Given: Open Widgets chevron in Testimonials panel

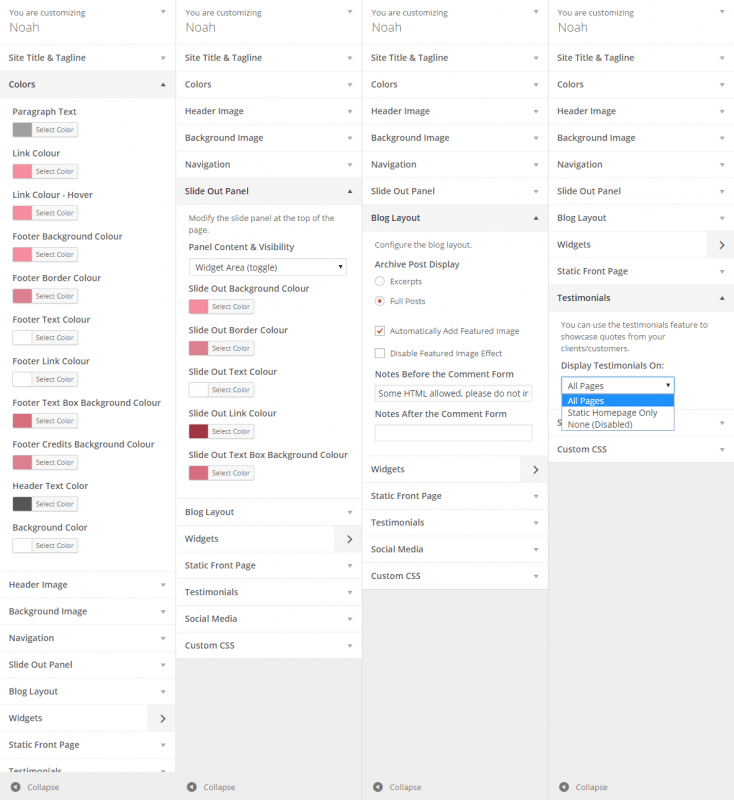Looking at the screenshot, I should 721,245.
